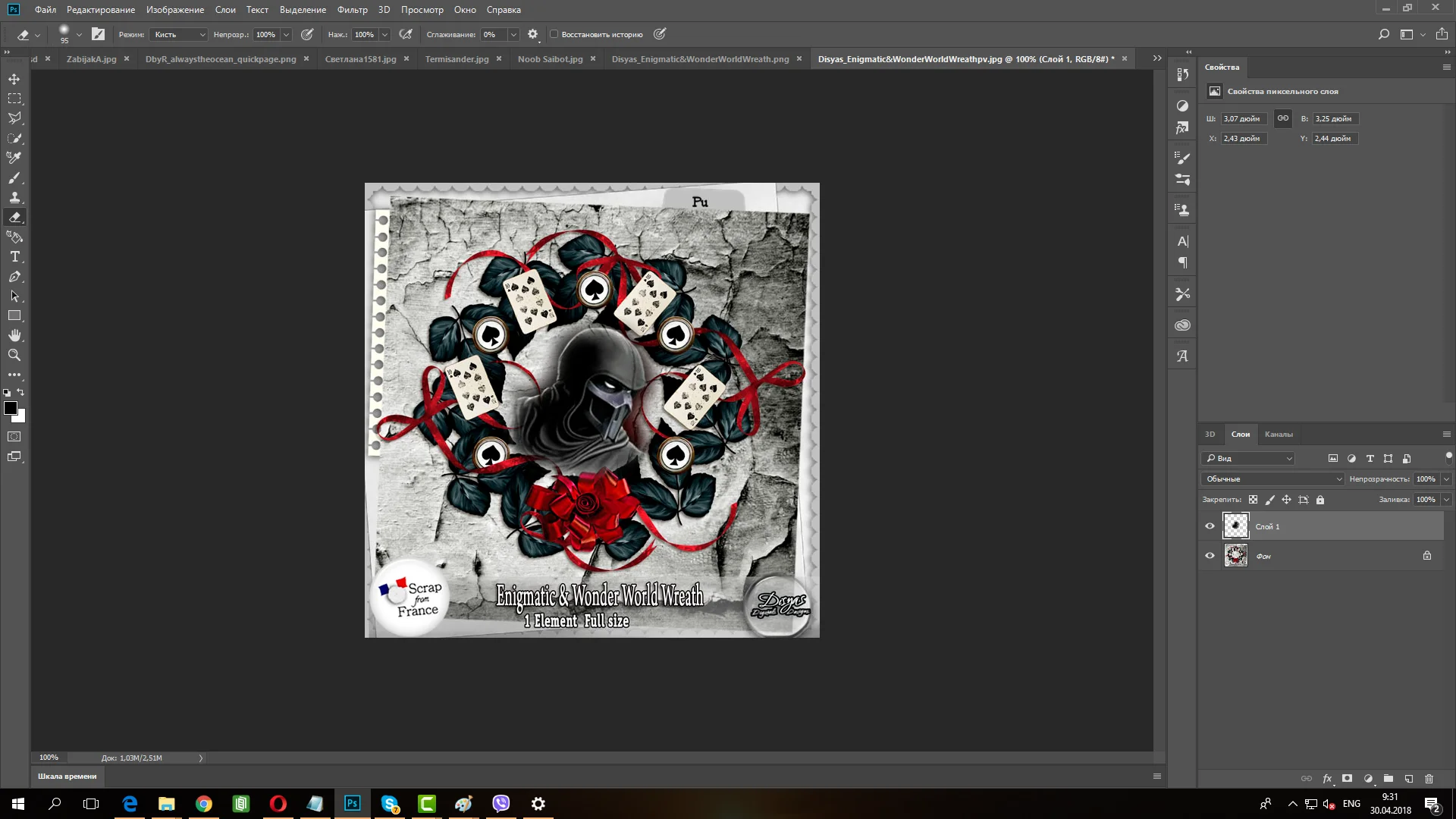This screenshot has width=1456, height=819.
Task: Select the Hand tool
Action: [x=14, y=335]
